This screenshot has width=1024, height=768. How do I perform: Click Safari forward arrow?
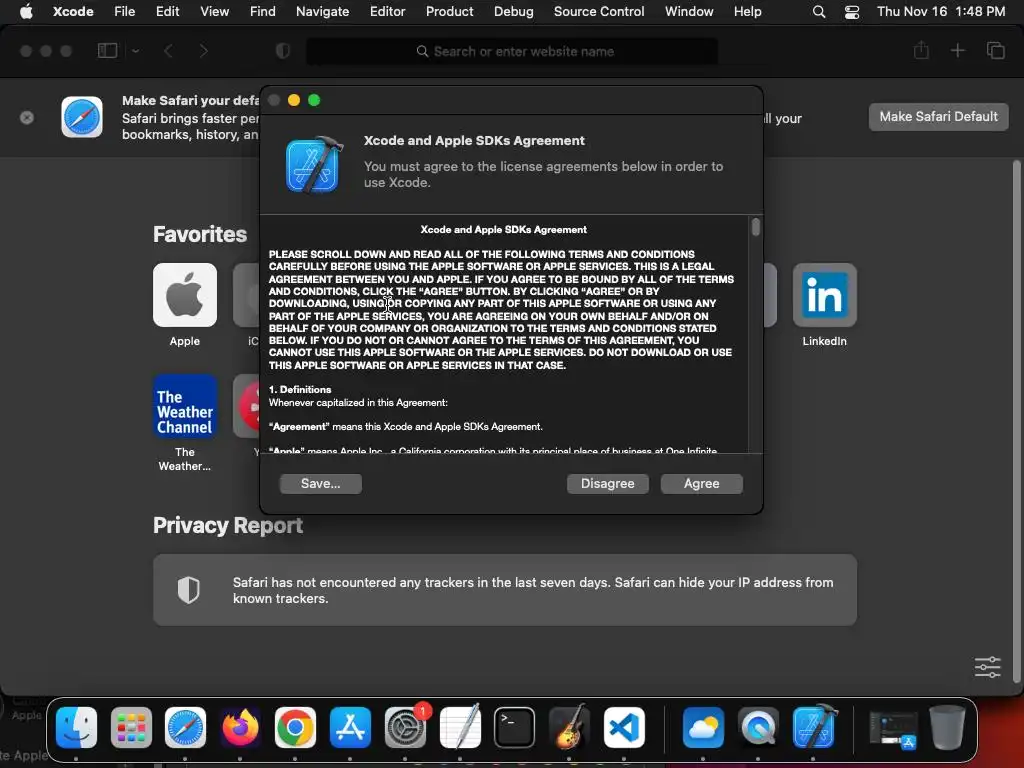204,51
